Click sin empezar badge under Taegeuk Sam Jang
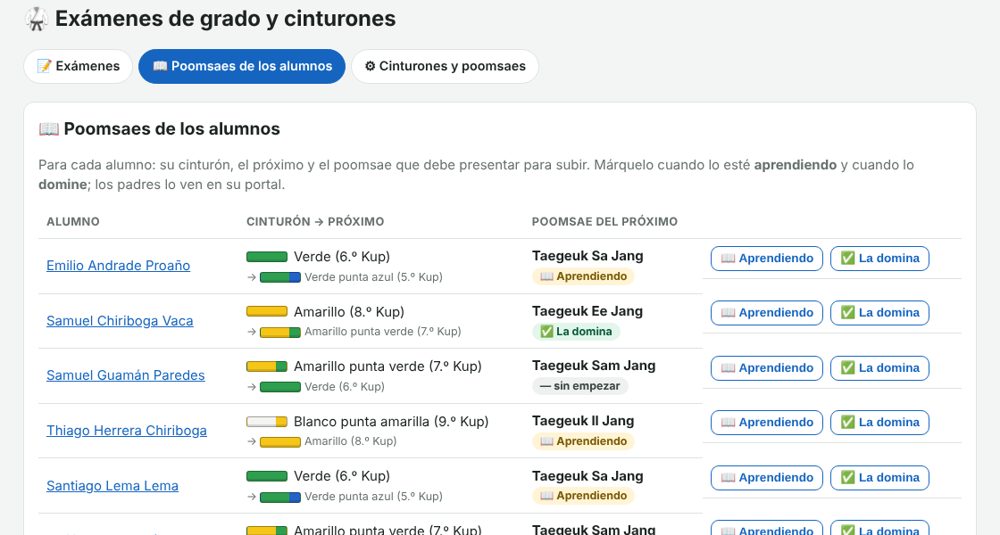This screenshot has width=1000, height=535. tap(580, 386)
